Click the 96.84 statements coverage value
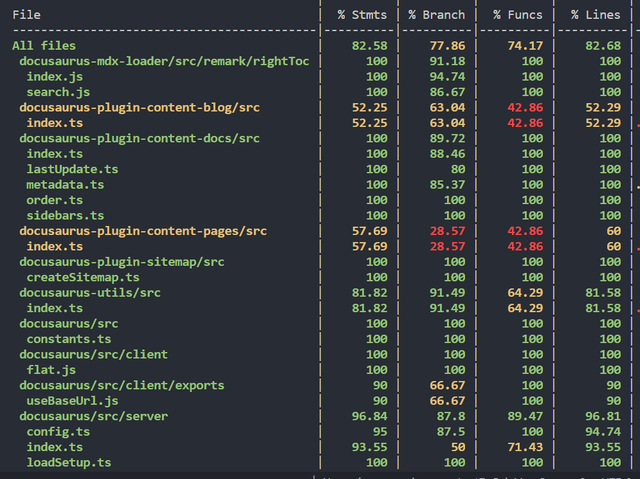The width and height of the screenshot is (640, 479). (370, 417)
